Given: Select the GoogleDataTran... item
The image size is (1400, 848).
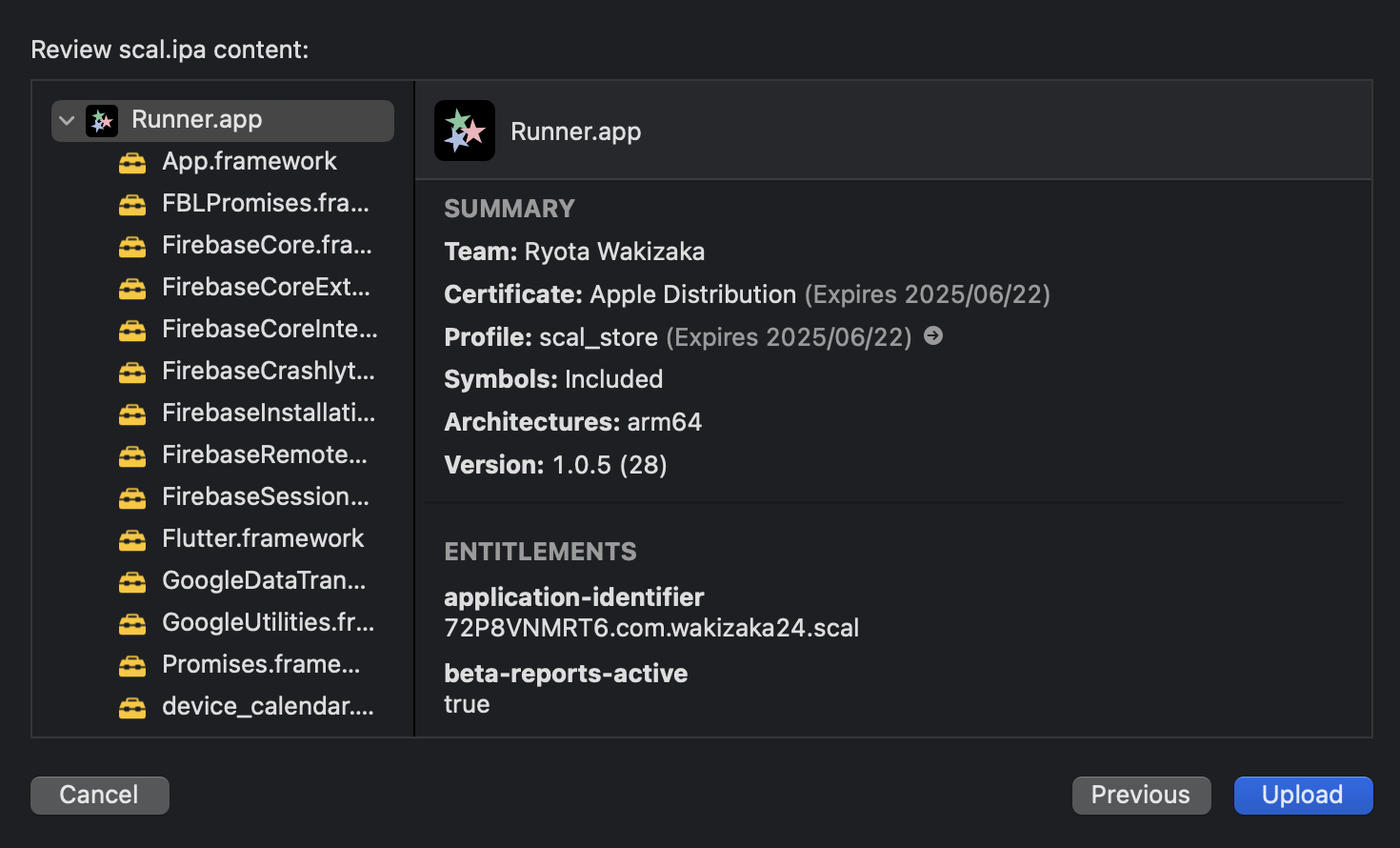Looking at the screenshot, I should pos(264,580).
